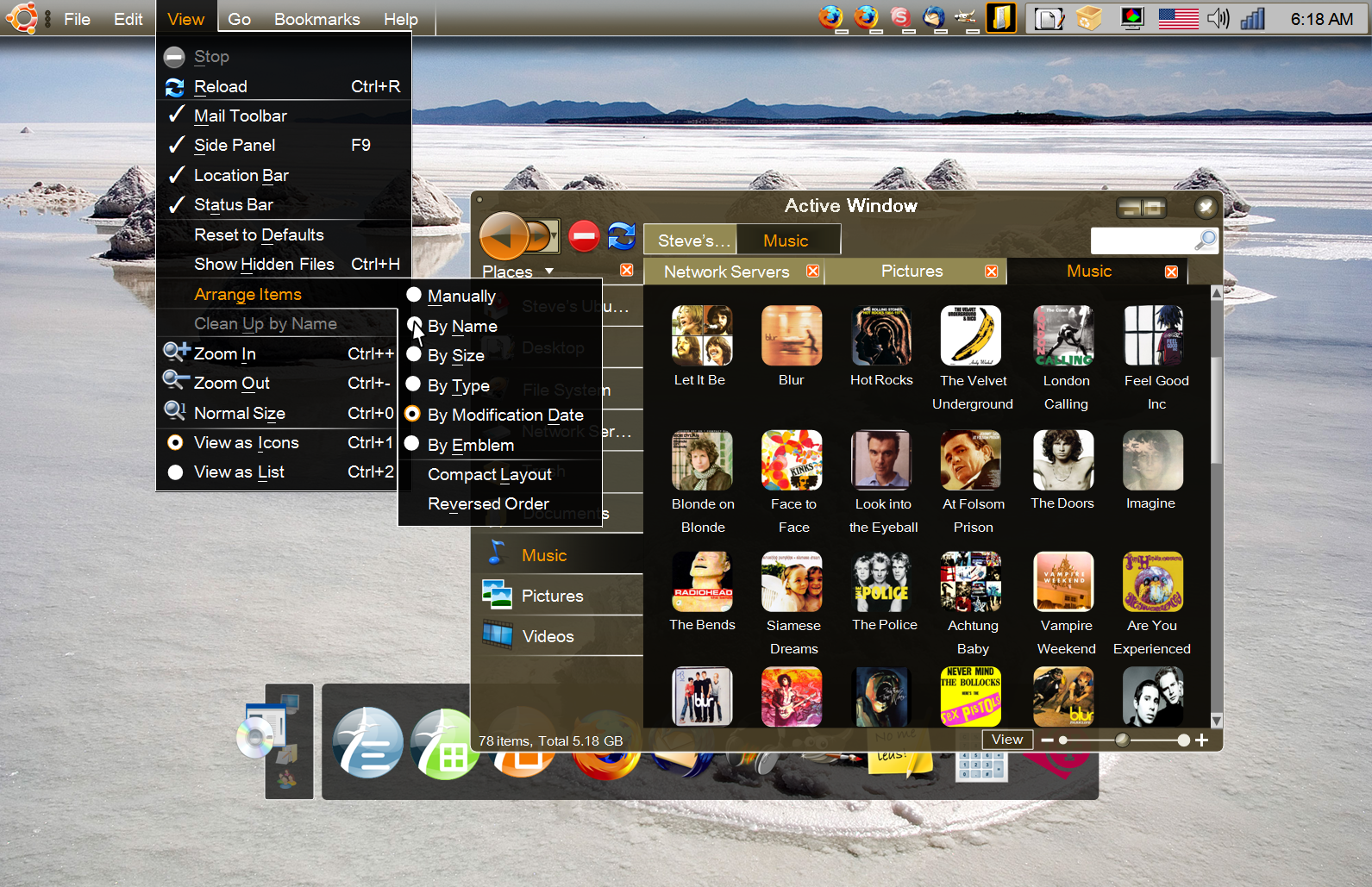Select View as Icons
This screenshot has height=887, width=1372.
tap(277, 442)
